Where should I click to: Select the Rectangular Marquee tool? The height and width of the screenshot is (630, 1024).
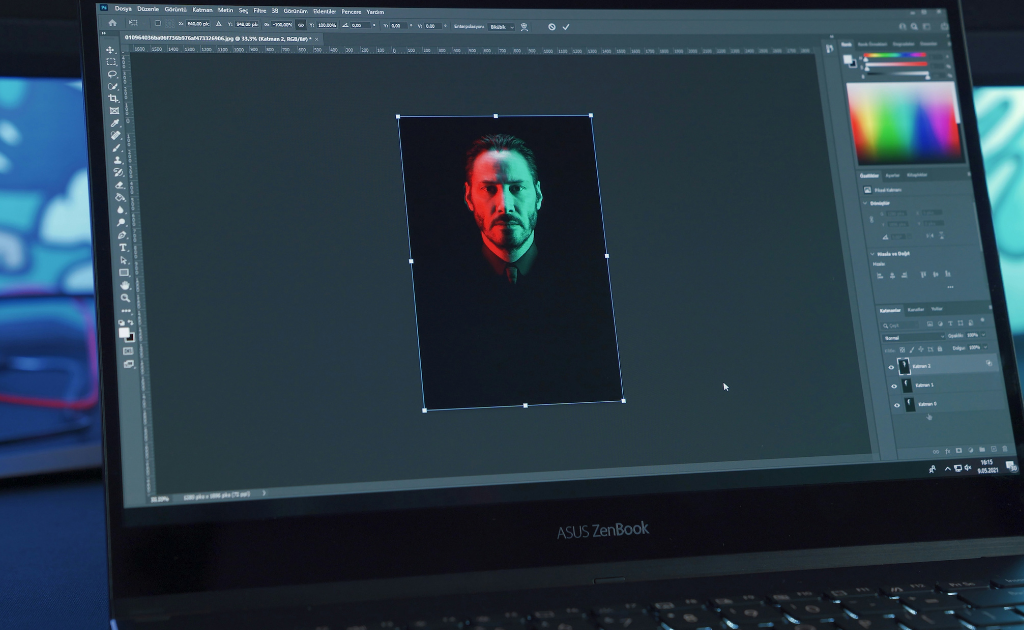tap(111, 61)
